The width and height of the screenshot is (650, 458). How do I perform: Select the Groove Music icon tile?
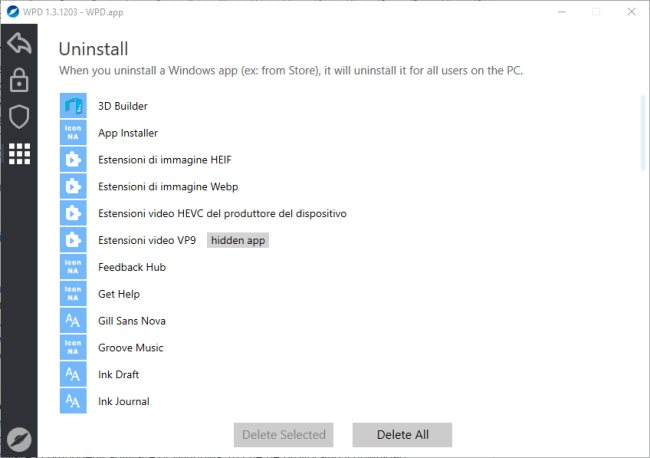73,347
